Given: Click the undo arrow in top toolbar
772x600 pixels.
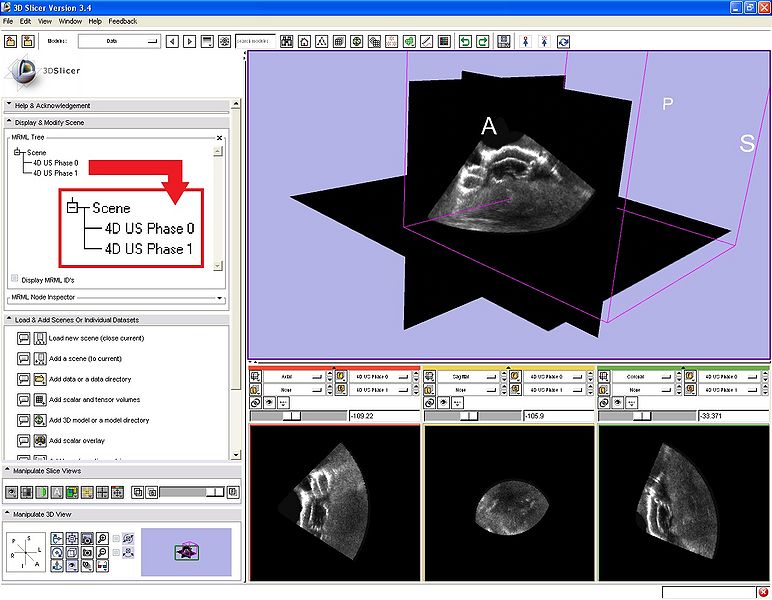Looking at the screenshot, I should 465,42.
